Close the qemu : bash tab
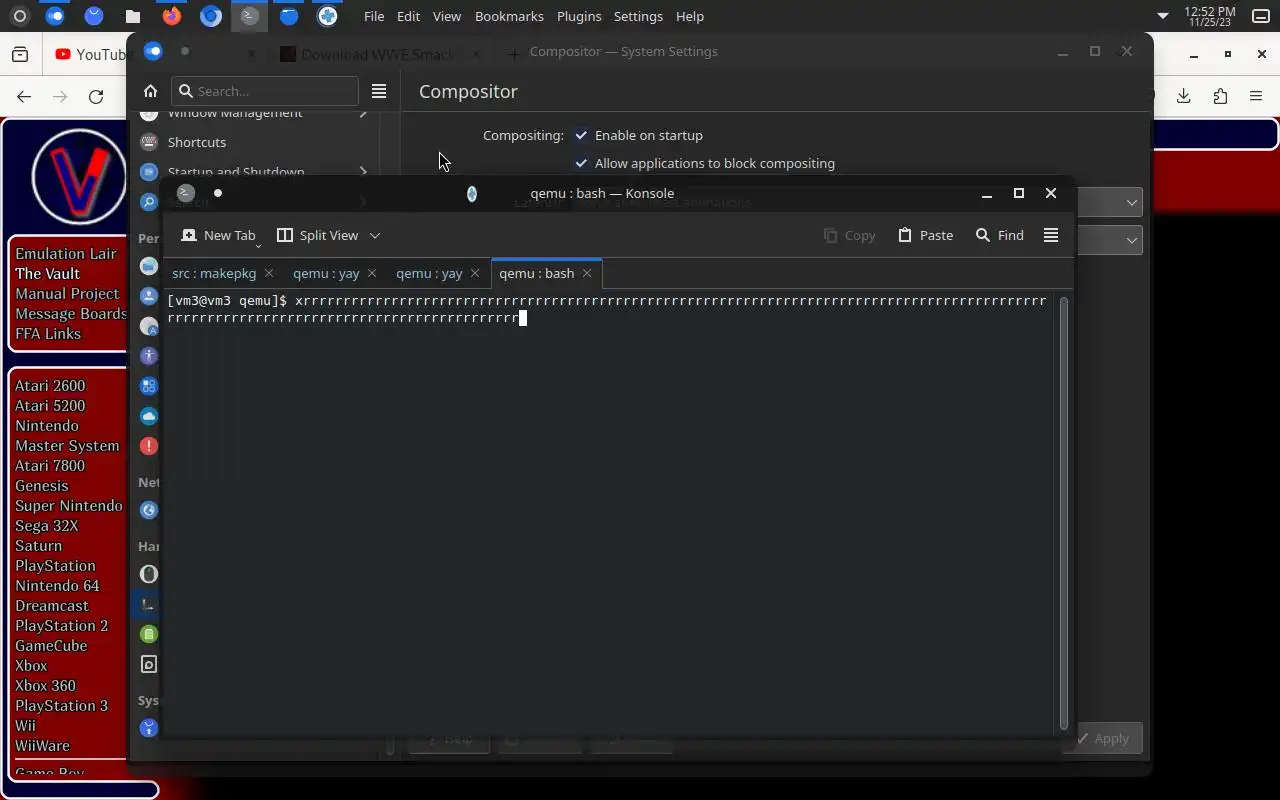Image resolution: width=1280 pixels, height=800 pixels. tap(587, 273)
